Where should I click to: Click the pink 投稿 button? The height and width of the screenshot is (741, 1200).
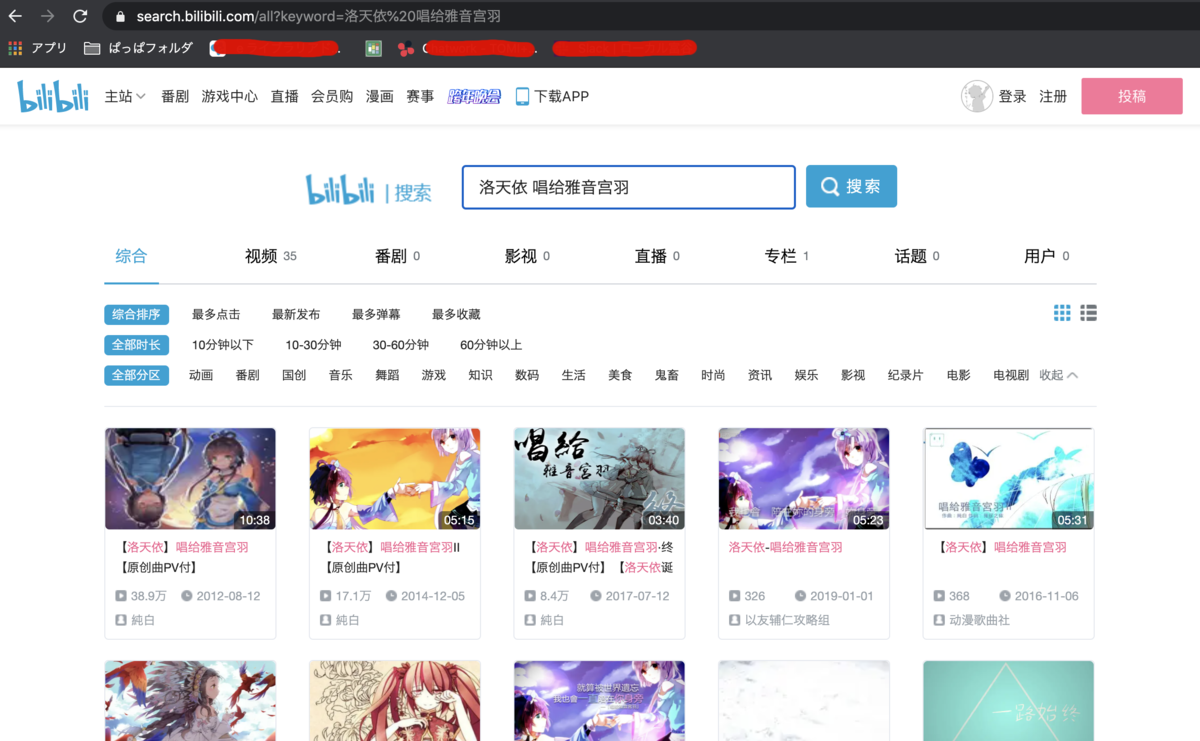tap(1131, 95)
